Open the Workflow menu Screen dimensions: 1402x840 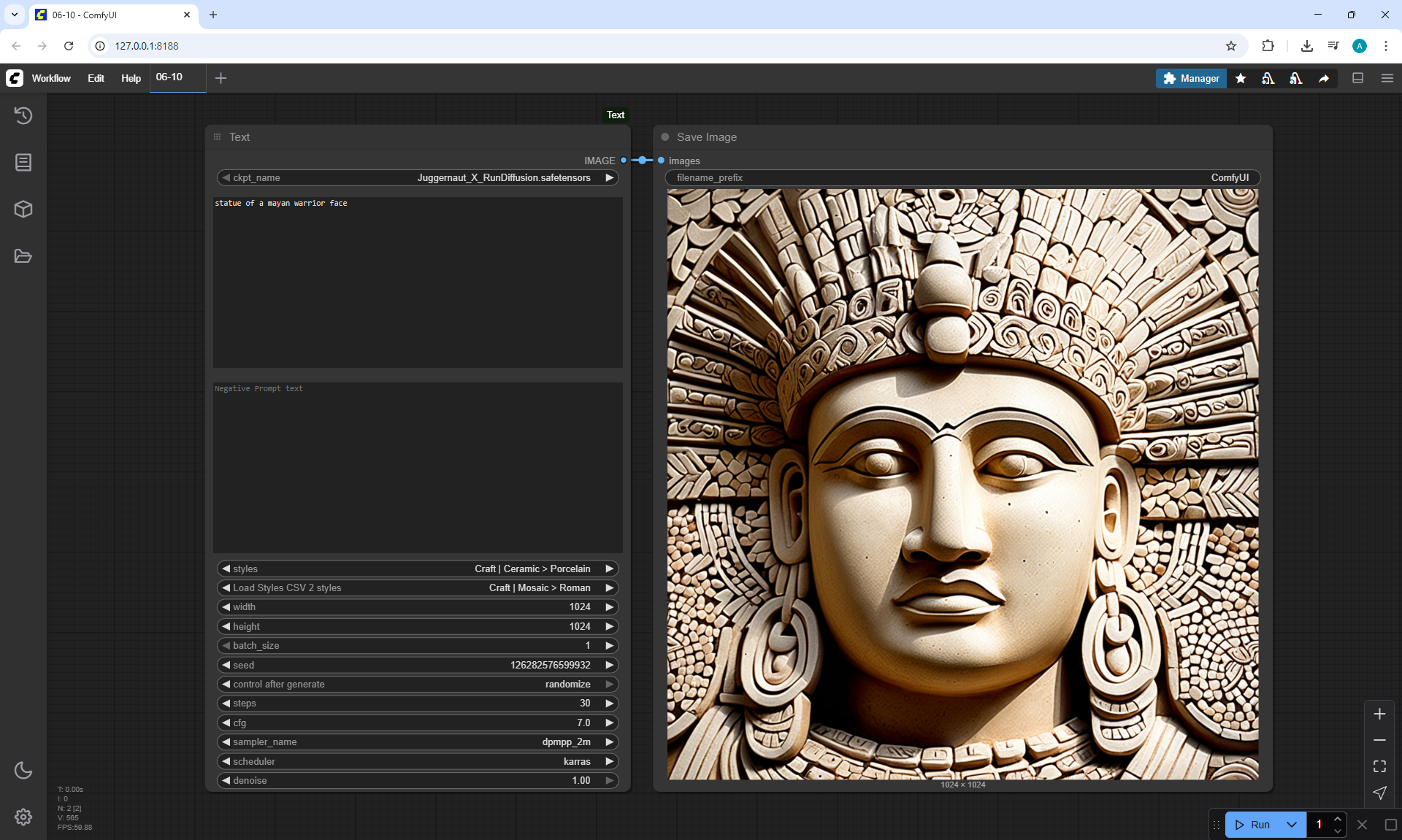point(51,78)
